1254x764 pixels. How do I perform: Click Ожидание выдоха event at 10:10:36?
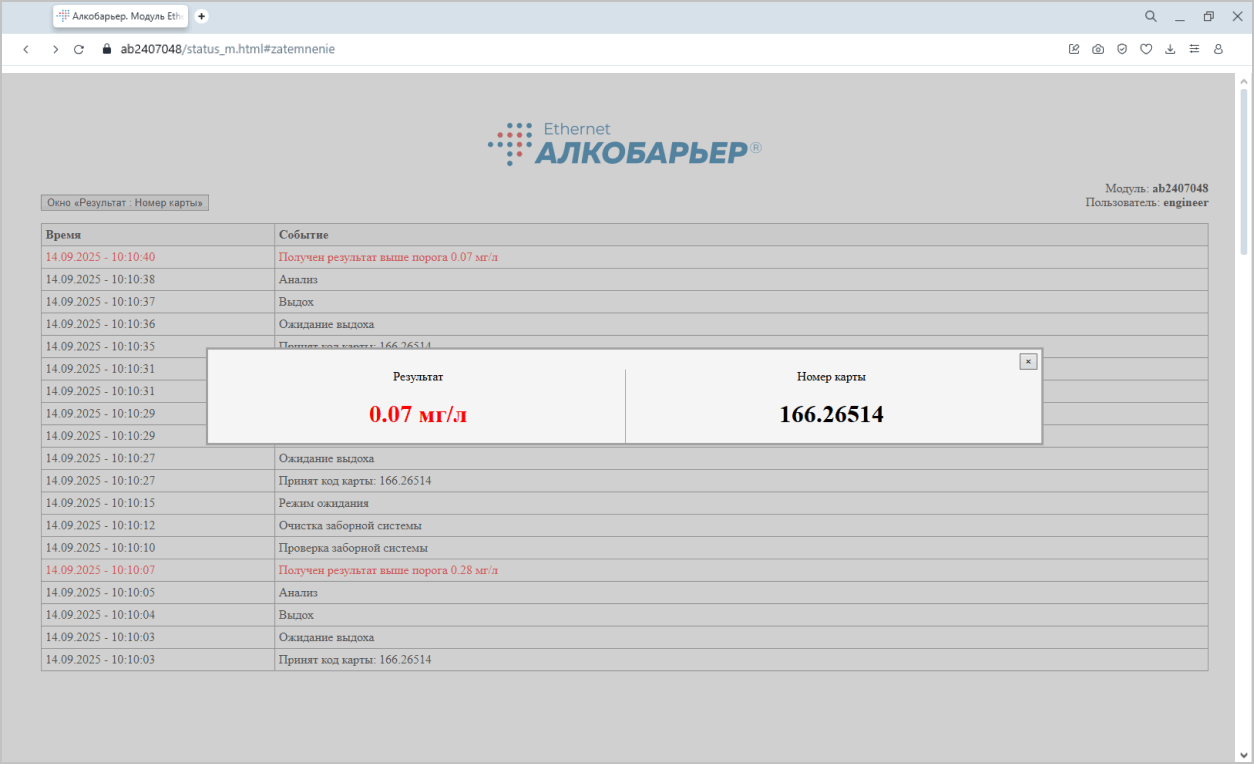[x=326, y=324]
